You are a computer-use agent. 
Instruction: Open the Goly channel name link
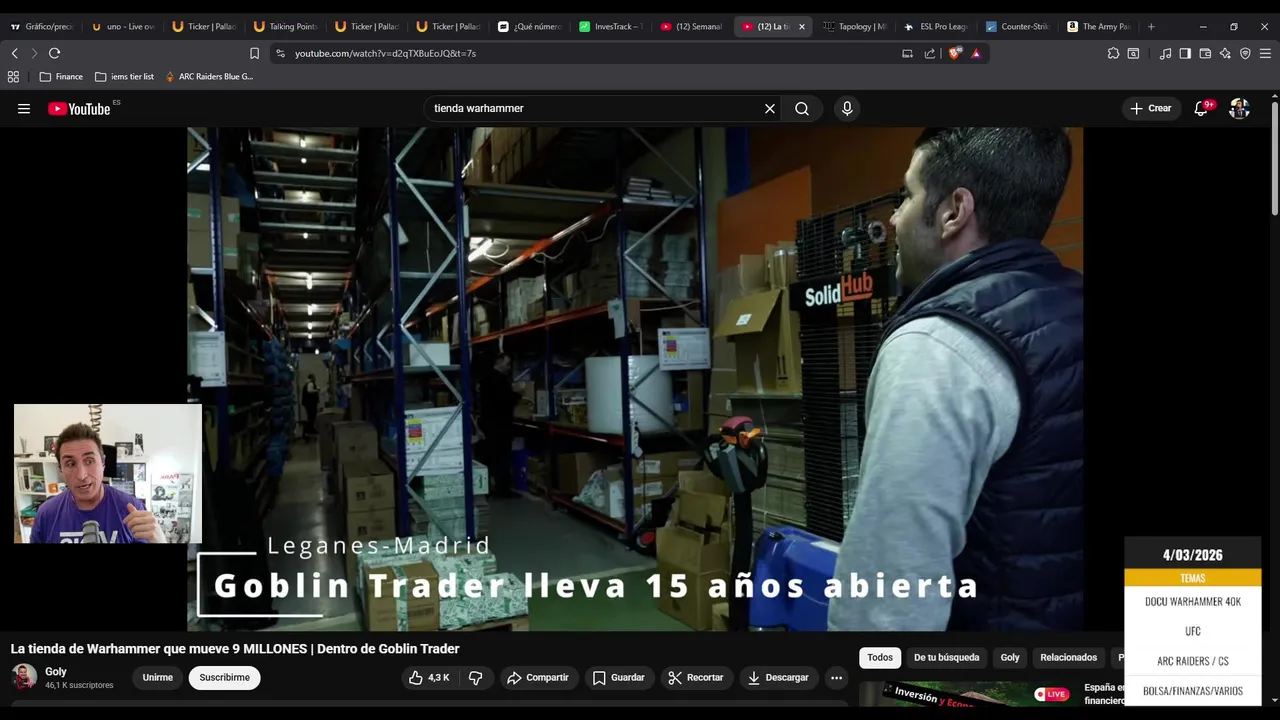(56, 672)
